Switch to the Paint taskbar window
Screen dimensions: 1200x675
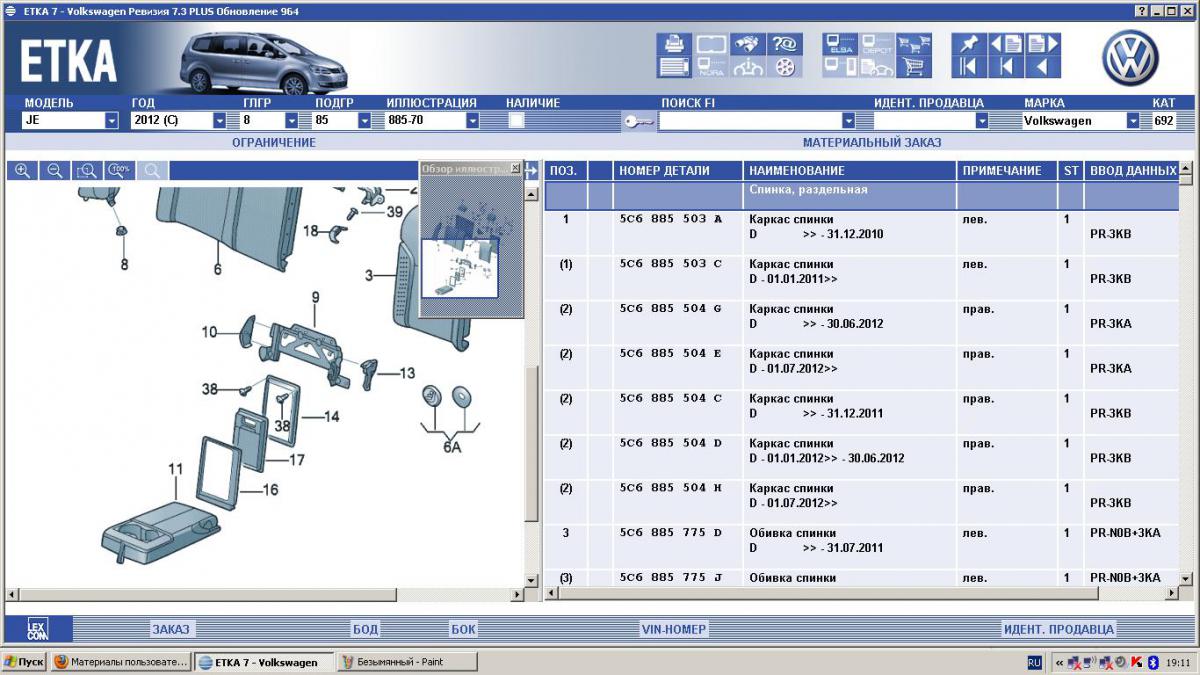(407, 662)
